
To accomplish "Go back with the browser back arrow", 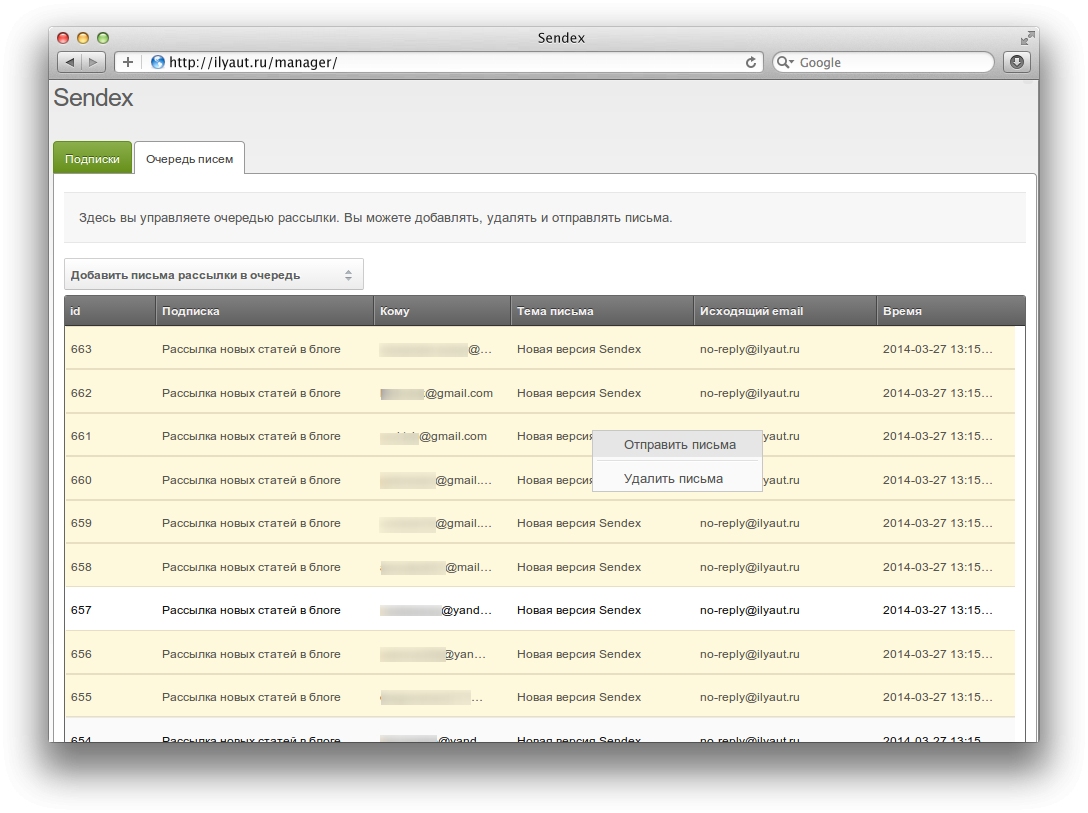I will [x=69, y=62].
